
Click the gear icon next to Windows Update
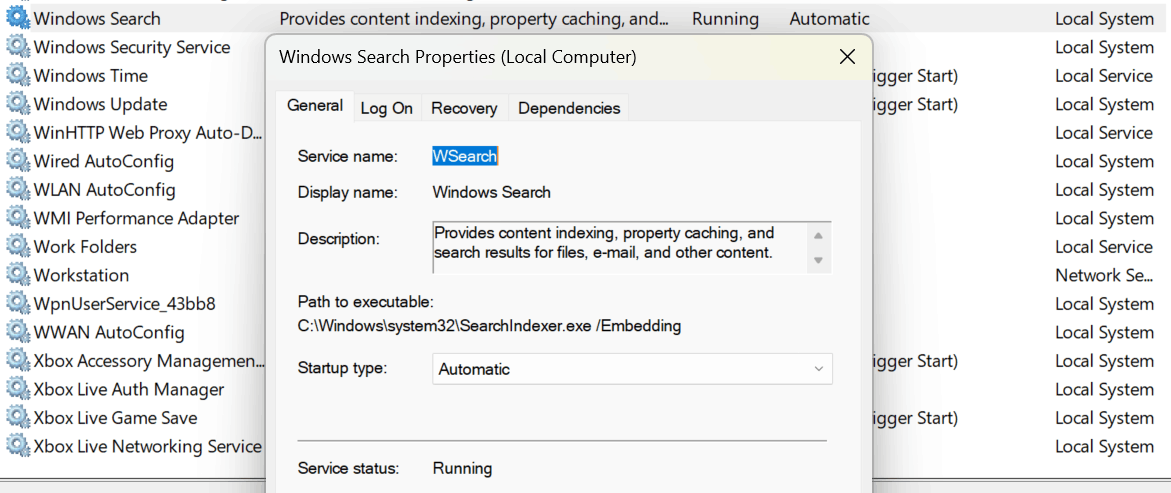[x=17, y=104]
